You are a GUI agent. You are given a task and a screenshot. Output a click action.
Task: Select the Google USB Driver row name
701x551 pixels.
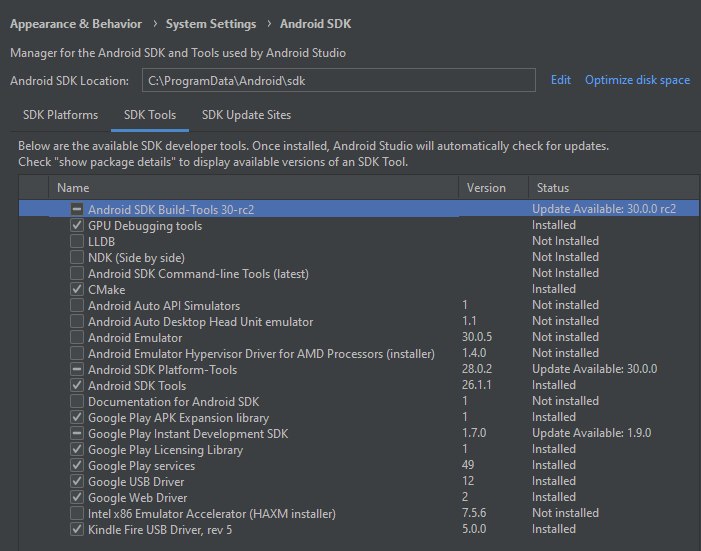pos(136,482)
